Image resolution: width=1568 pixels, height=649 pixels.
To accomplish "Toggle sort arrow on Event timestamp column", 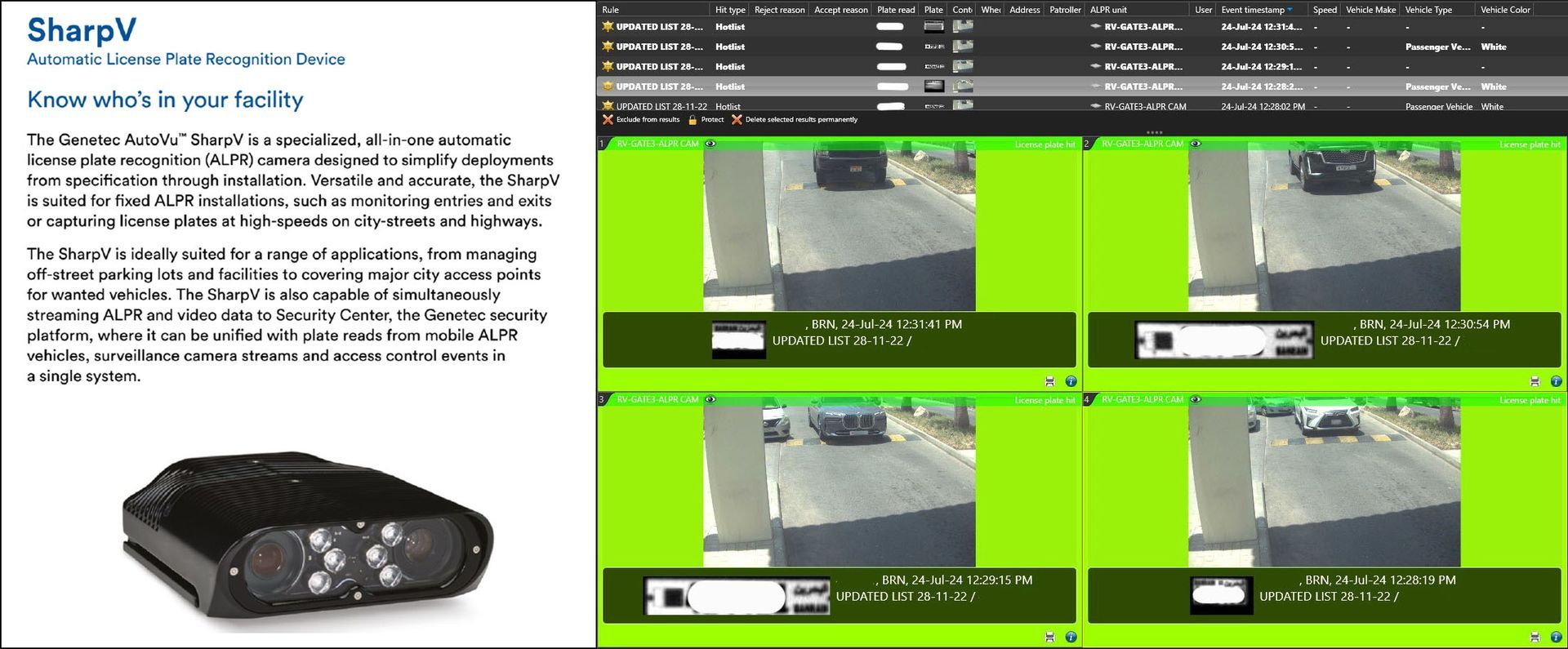I will click(1290, 10).
